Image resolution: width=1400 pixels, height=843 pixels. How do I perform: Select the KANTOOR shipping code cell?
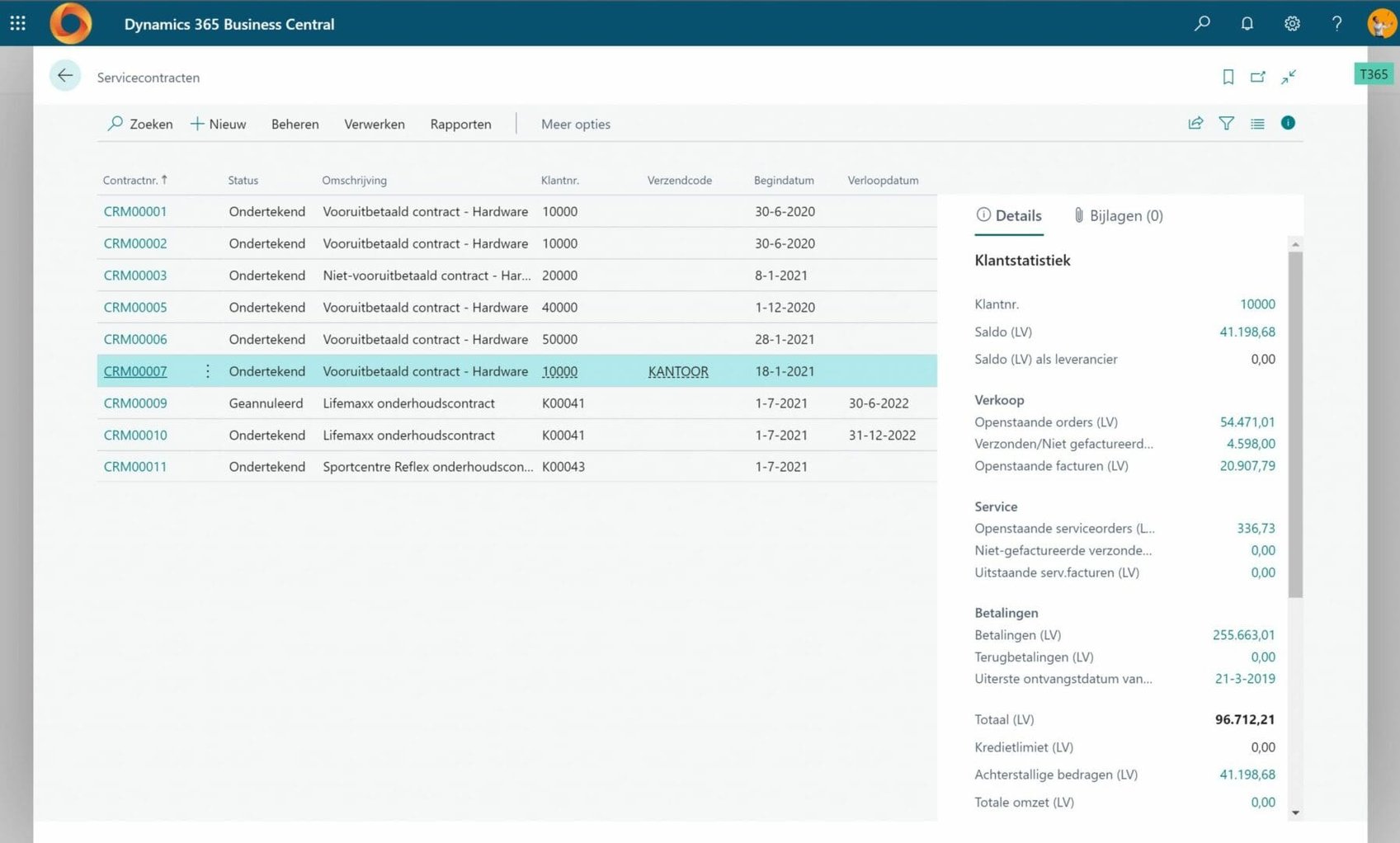pos(678,371)
